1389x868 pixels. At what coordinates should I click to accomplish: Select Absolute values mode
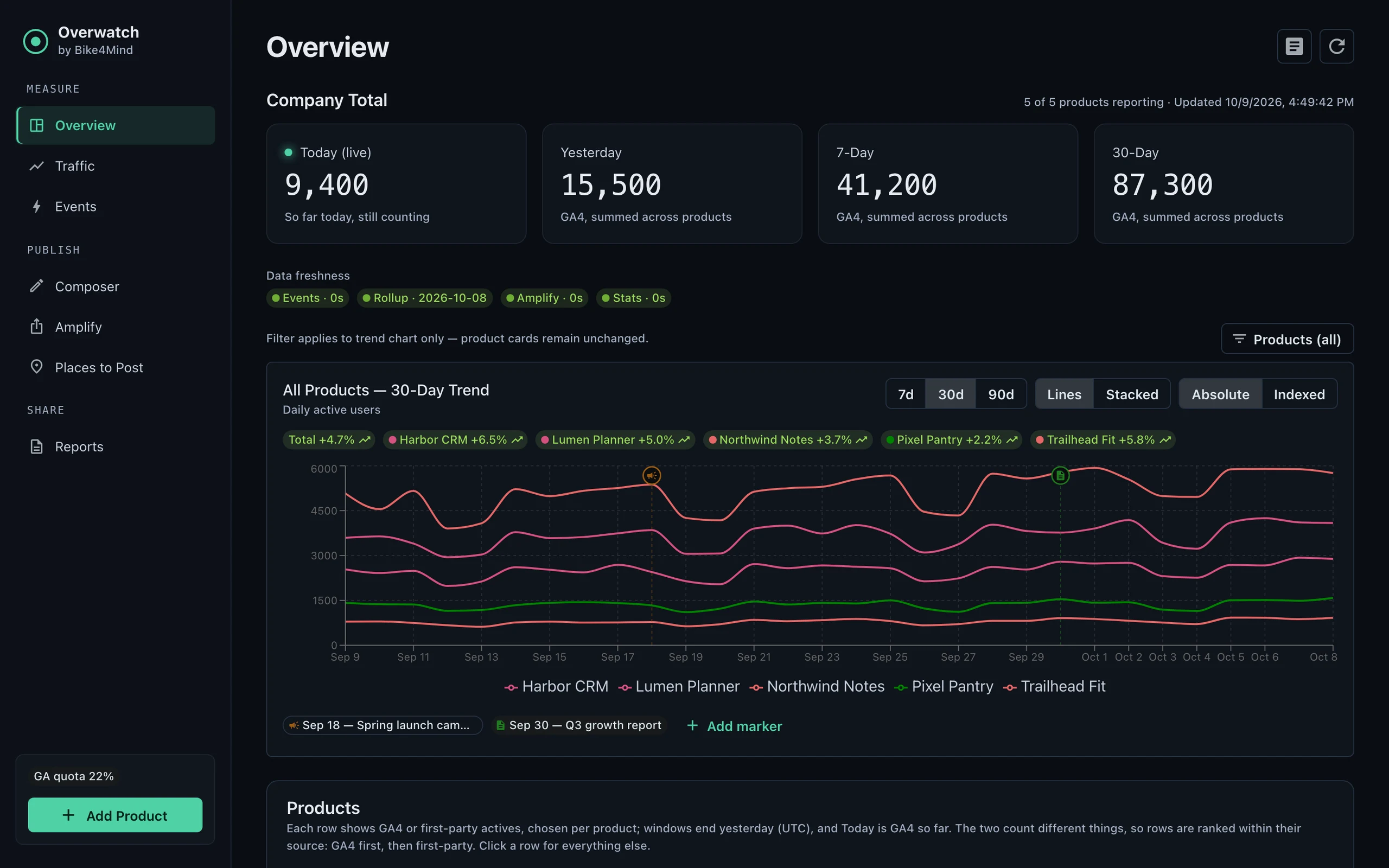click(x=1220, y=394)
